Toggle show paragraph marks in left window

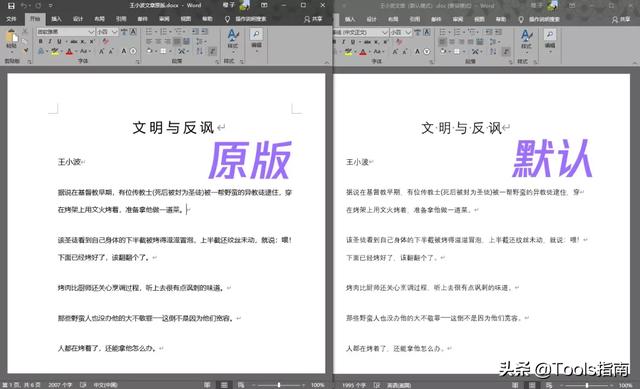click(212, 51)
